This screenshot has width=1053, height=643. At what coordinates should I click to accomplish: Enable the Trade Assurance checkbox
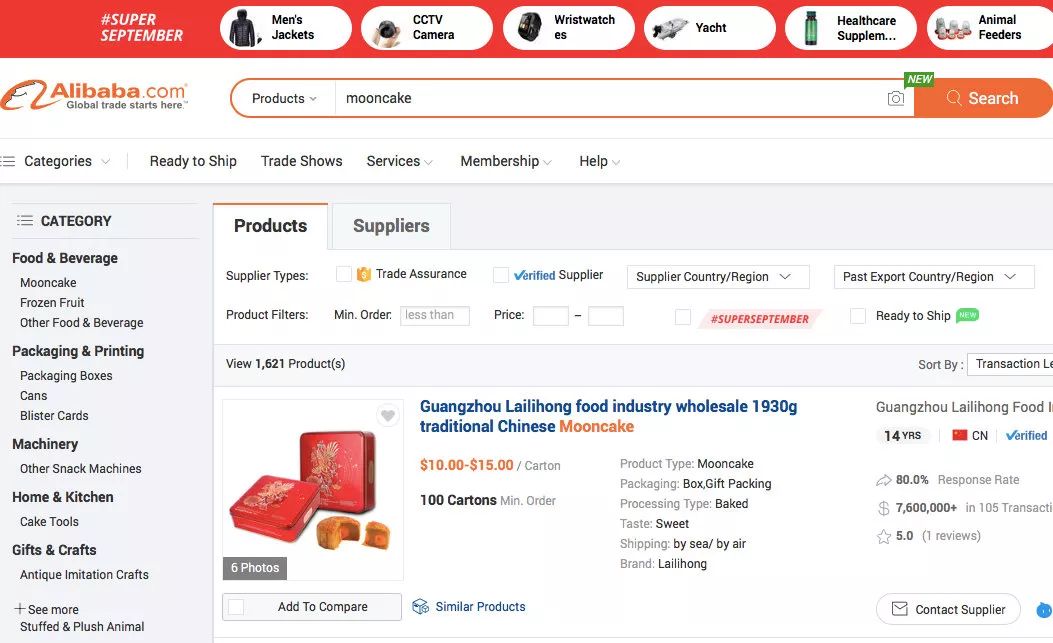click(x=344, y=274)
